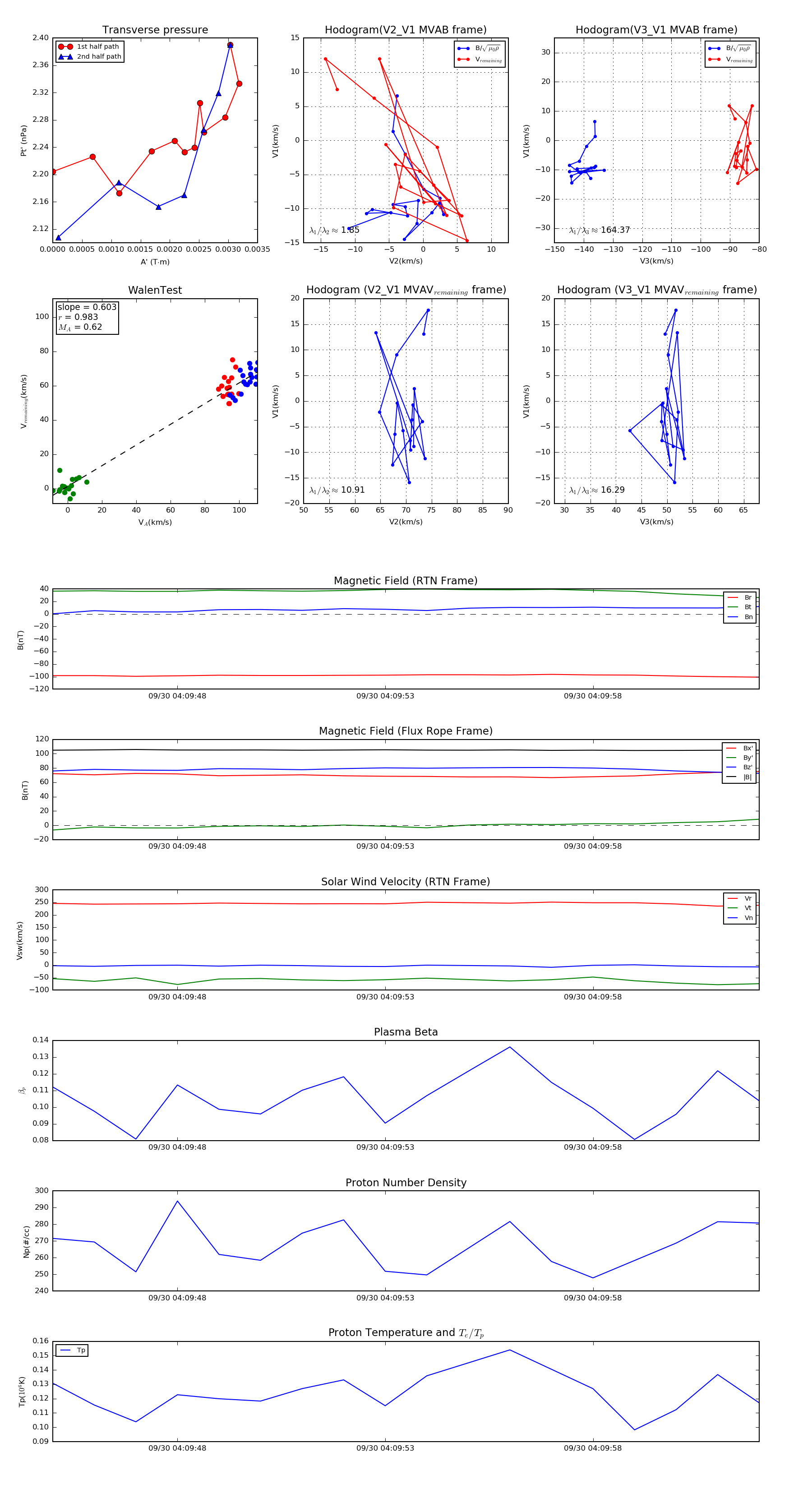Click the 'Proton Temperature and Te/Tp' title

pyautogui.click(x=406, y=1332)
